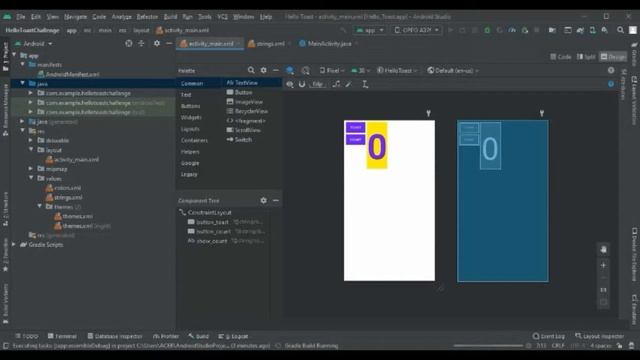Switch editor to Code view
The width and height of the screenshot is (640, 360).
pyautogui.click(x=560, y=57)
